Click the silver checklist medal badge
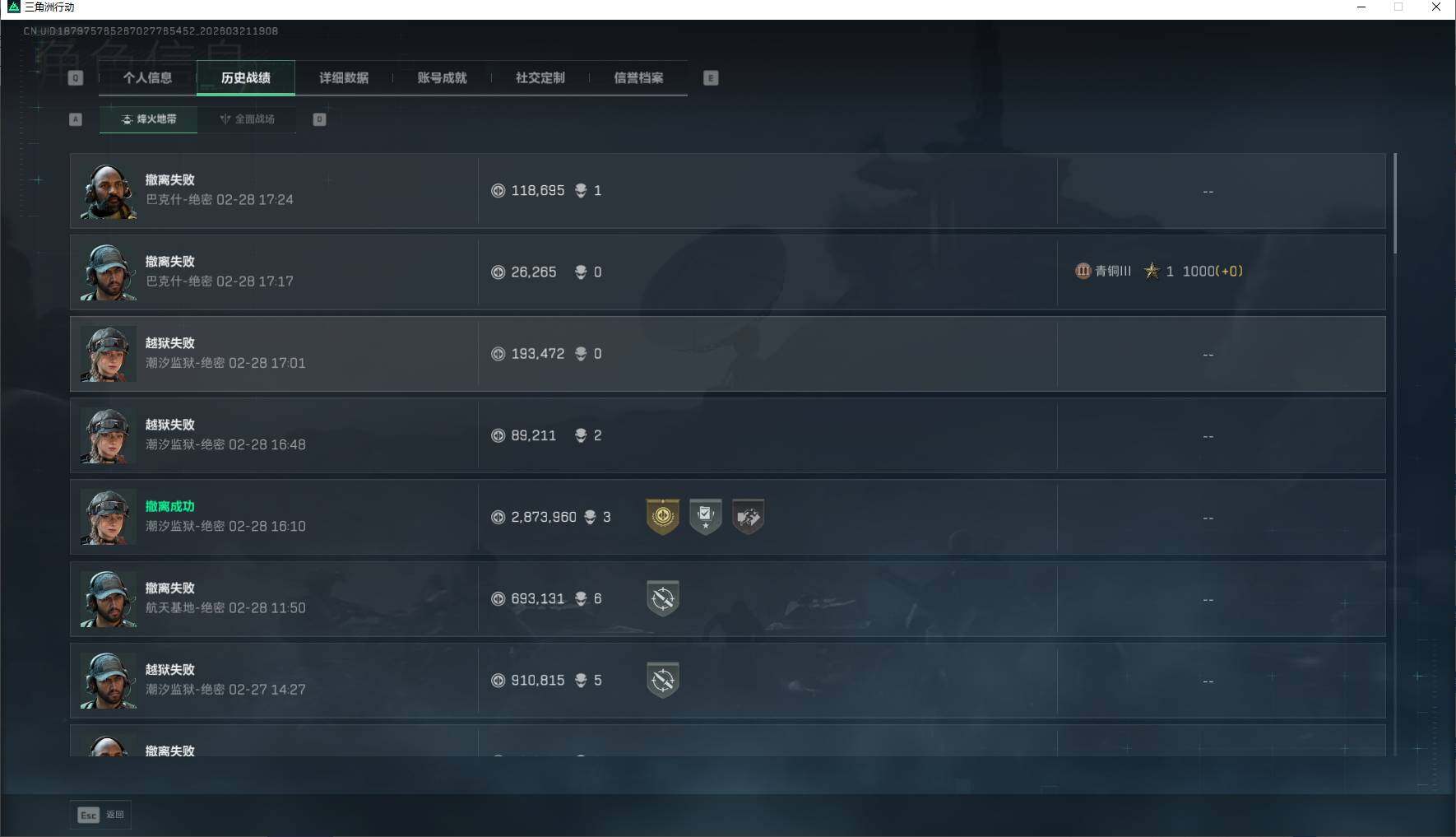 click(705, 517)
